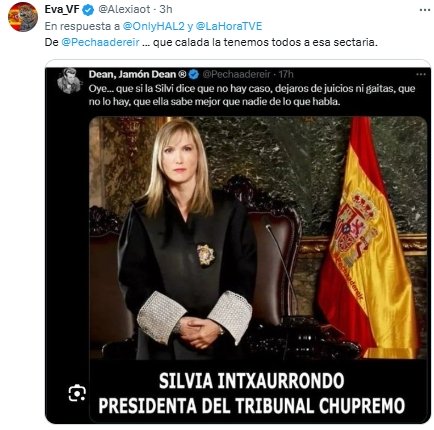The image size is (434, 430).
Task: Click the grey @Pechaadereir handle in the embedded tweet
Action: (236, 74)
